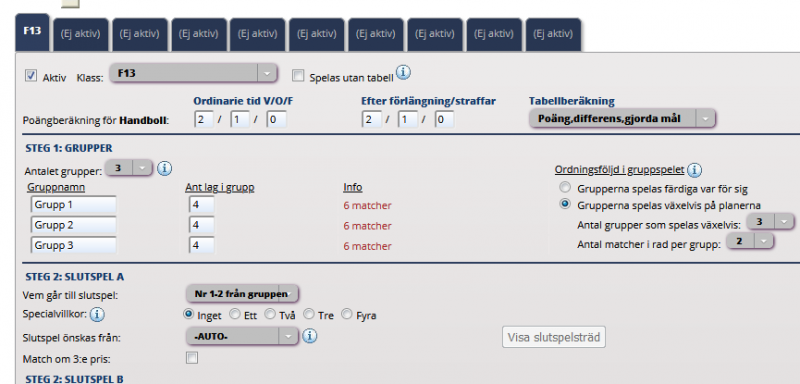Image resolution: width=800 pixels, height=384 pixels.
Task: Open the Klass F13 dropdown
Action: [193, 73]
